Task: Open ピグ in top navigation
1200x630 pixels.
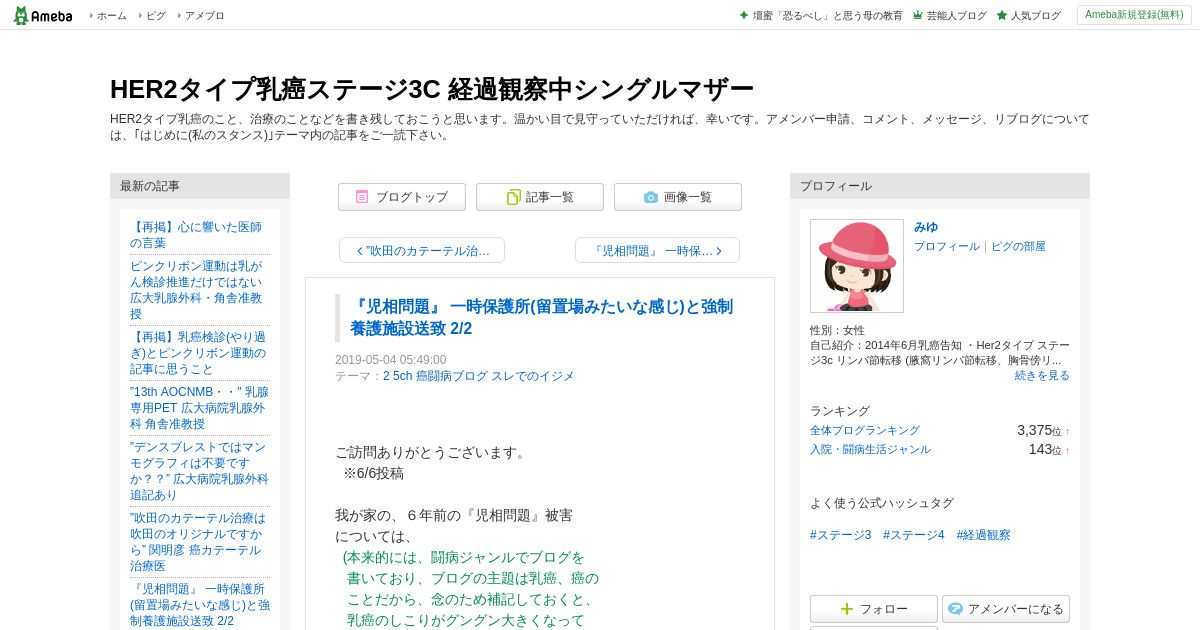Action: pyautogui.click(x=156, y=16)
